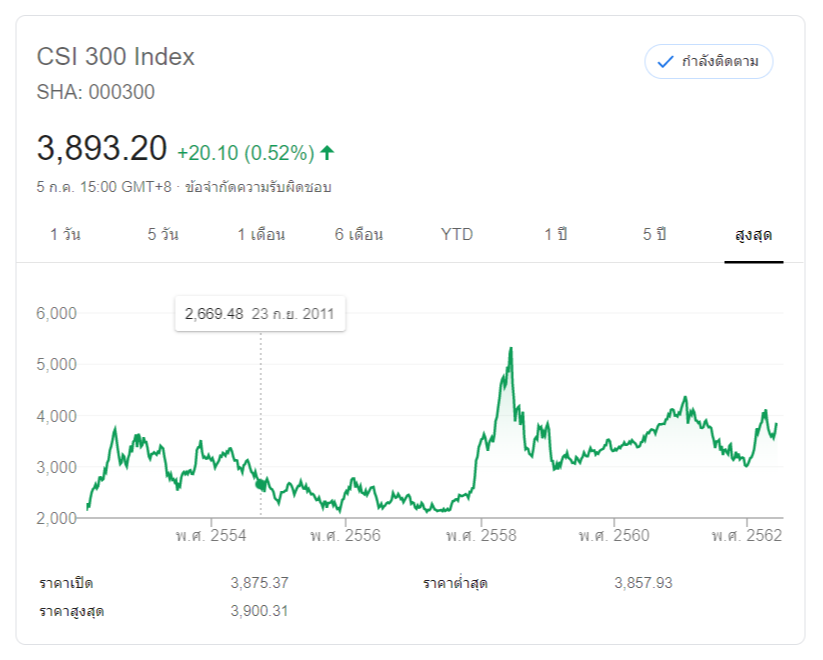Switch to the 1 ปี tab
The image size is (823, 660).
pyautogui.click(x=556, y=235)
